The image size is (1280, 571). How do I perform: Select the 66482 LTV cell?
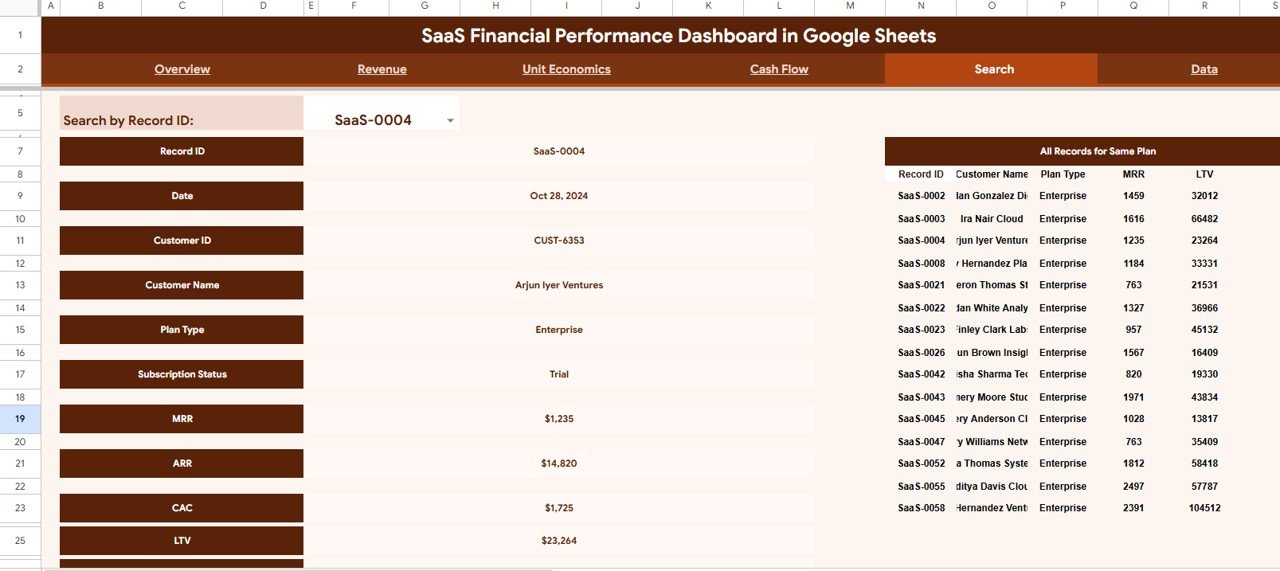1204,219
